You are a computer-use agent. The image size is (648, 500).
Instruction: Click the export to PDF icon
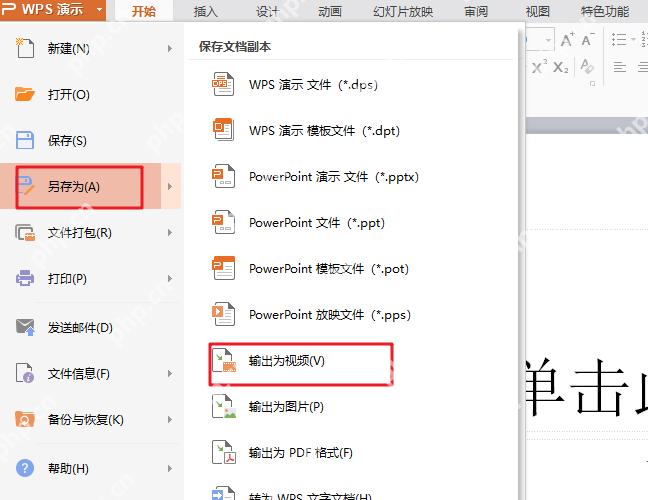(x=224, y=452)
